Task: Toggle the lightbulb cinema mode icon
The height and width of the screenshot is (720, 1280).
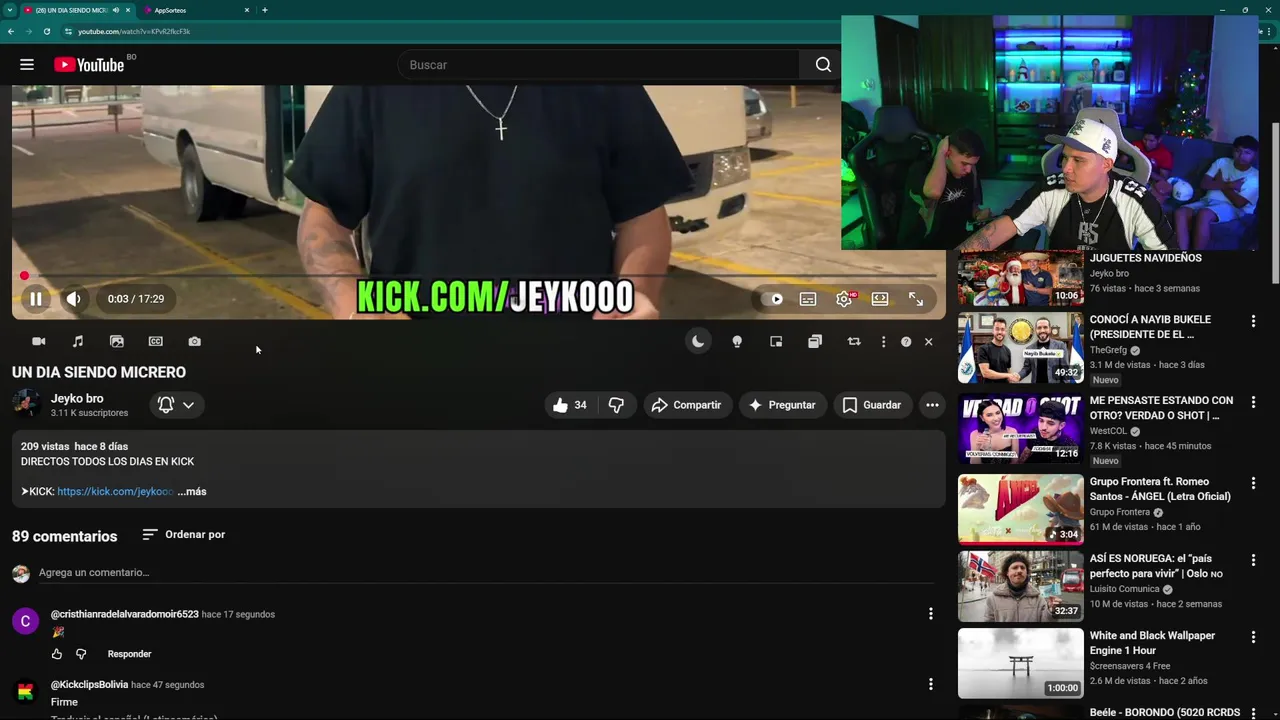Action: (737, 342)
